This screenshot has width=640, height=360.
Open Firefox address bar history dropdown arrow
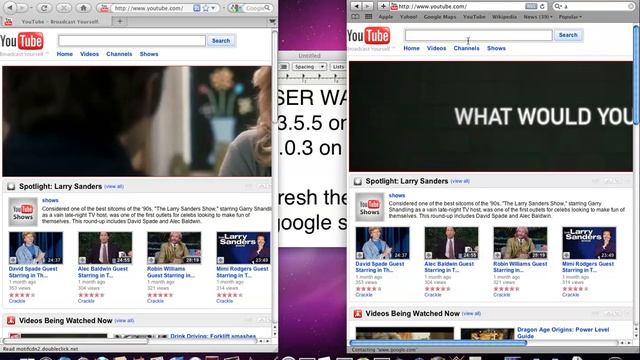pyautogui.click(x=213, y=8)
